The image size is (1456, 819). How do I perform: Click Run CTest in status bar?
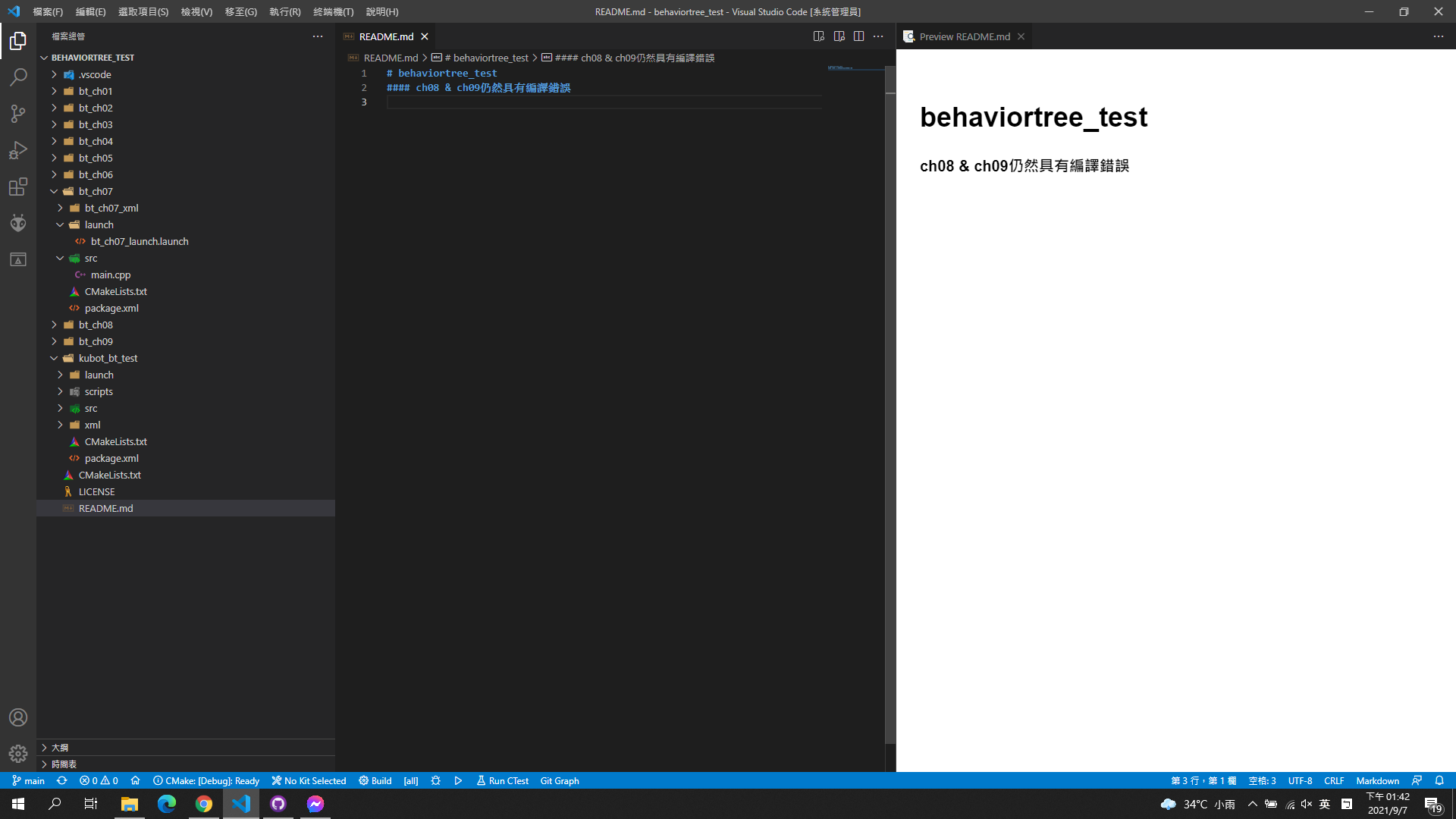click(x=502, y=780)
